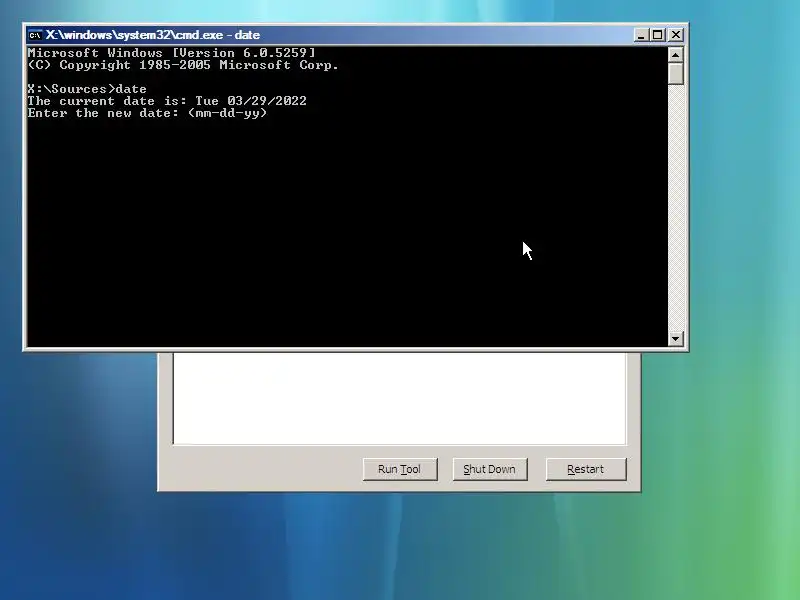Screen dimensions: 800x600
Task: Minimize the cmd.exe window
Action: click(641, 35)
